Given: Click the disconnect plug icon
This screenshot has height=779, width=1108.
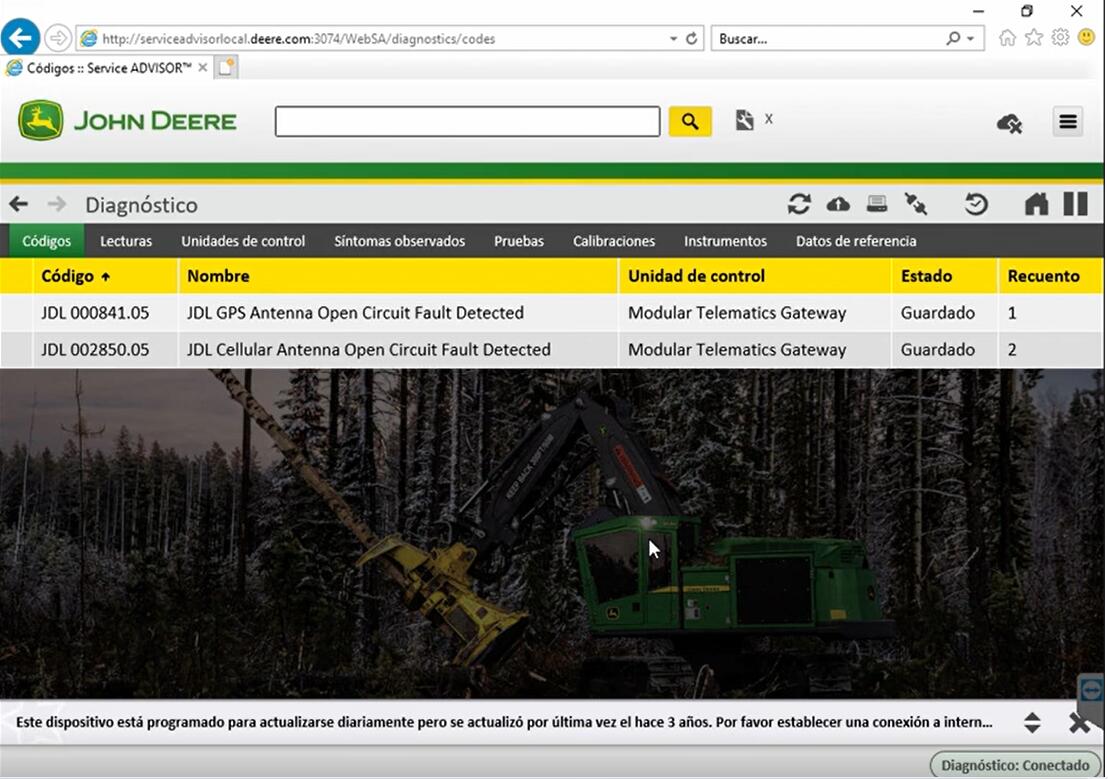Looking at the screenshot, I should [x=916, y=204].
